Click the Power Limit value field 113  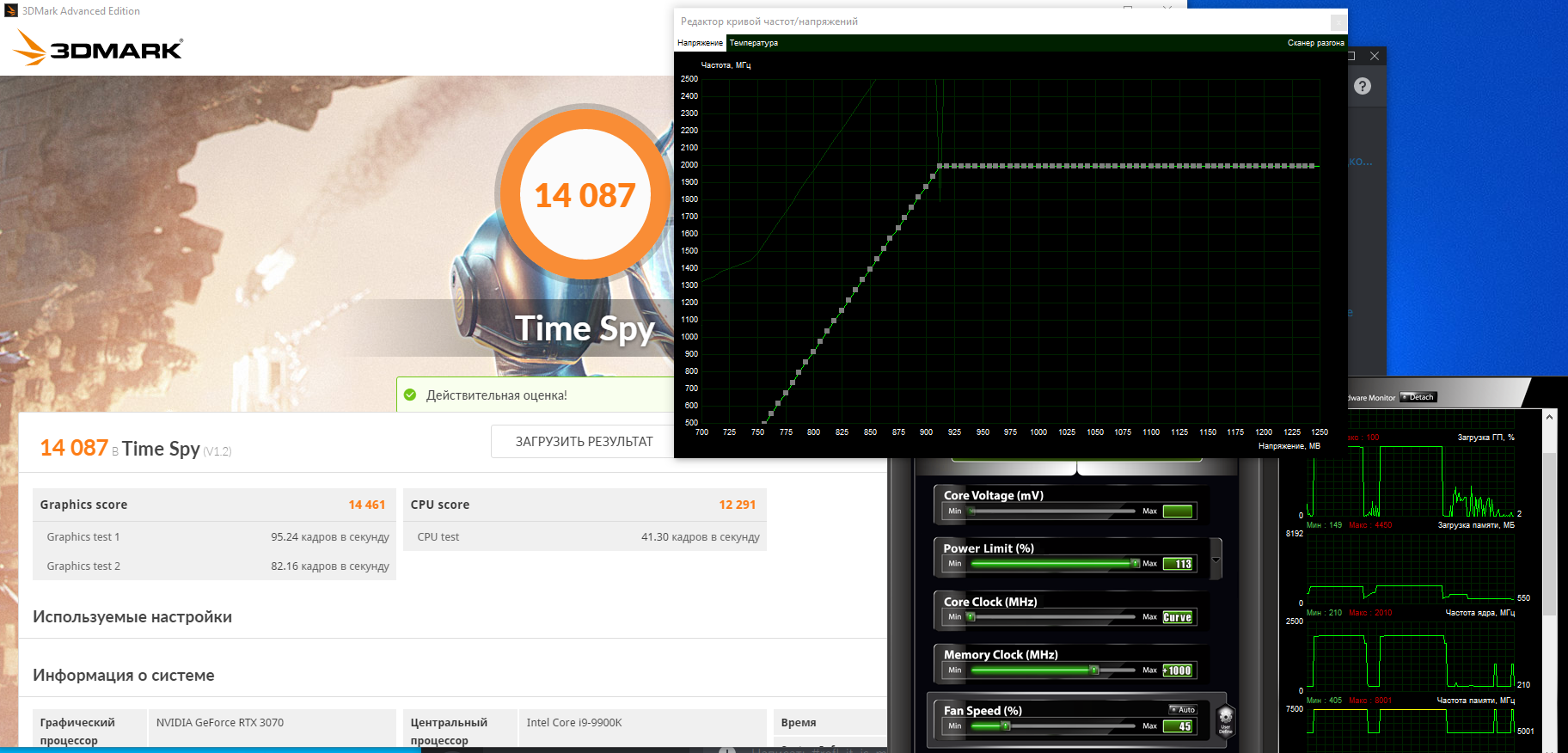coord(1178,564)
